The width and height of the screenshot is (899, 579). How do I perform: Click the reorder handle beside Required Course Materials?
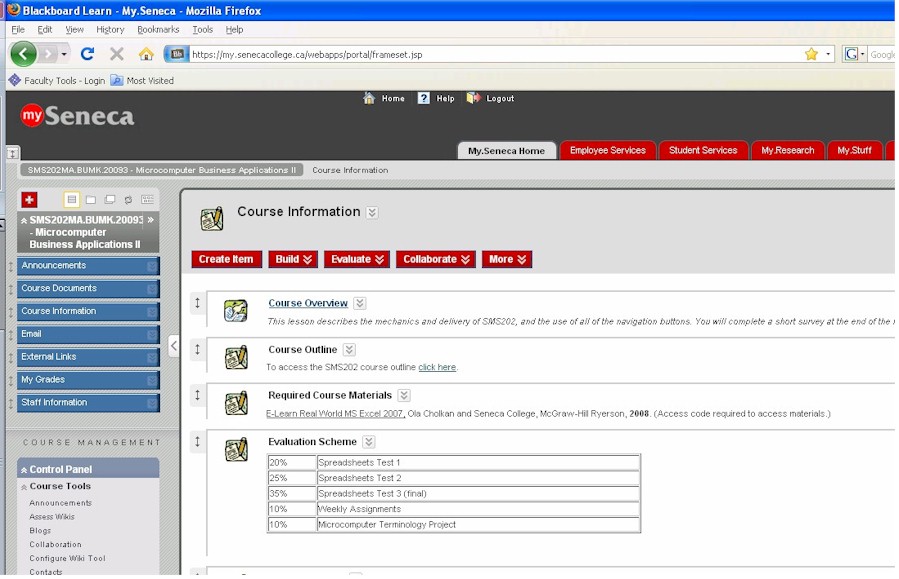pos(197,394)
